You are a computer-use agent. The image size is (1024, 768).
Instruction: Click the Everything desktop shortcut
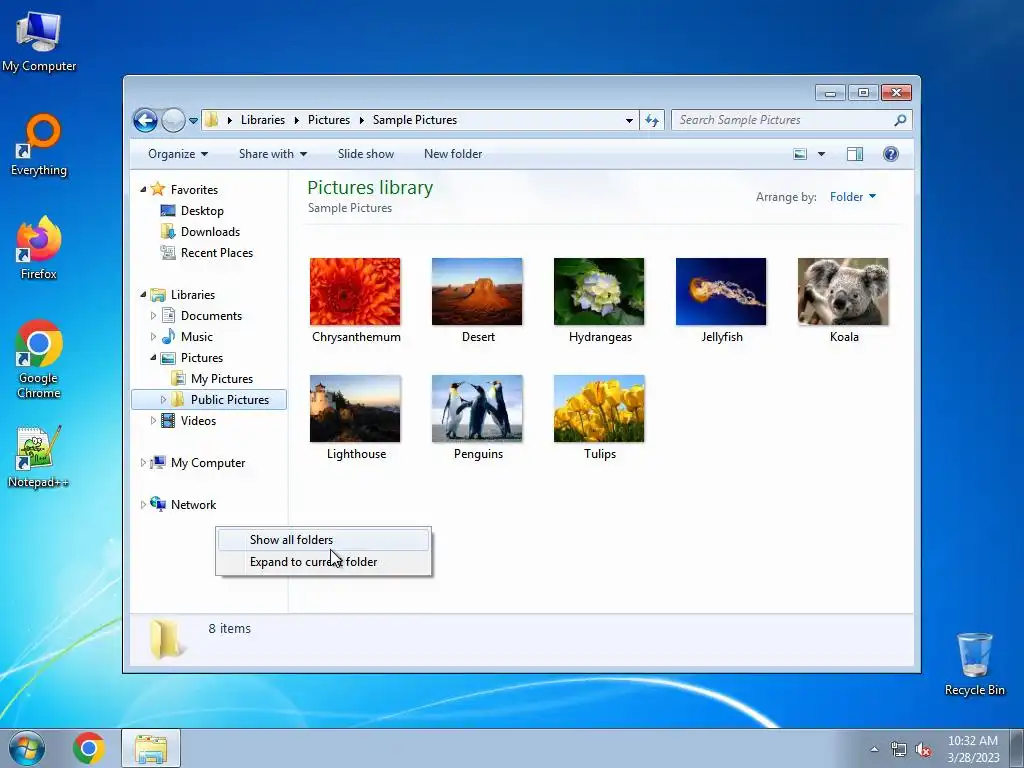(39, 145)
